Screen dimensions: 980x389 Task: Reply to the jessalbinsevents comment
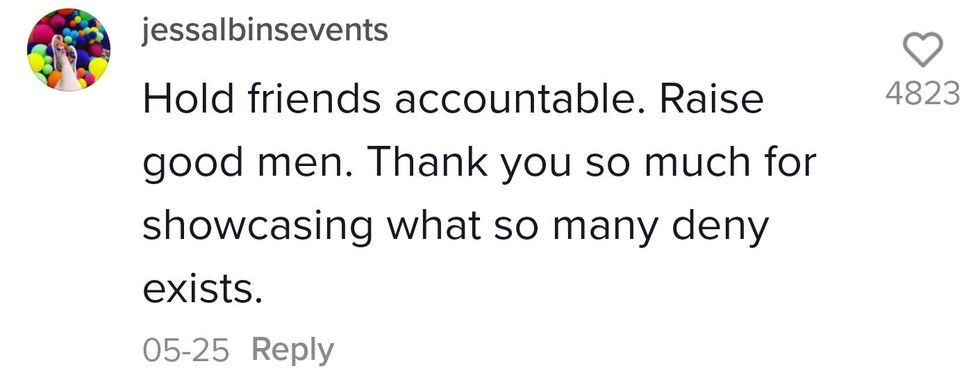[292, 350]
